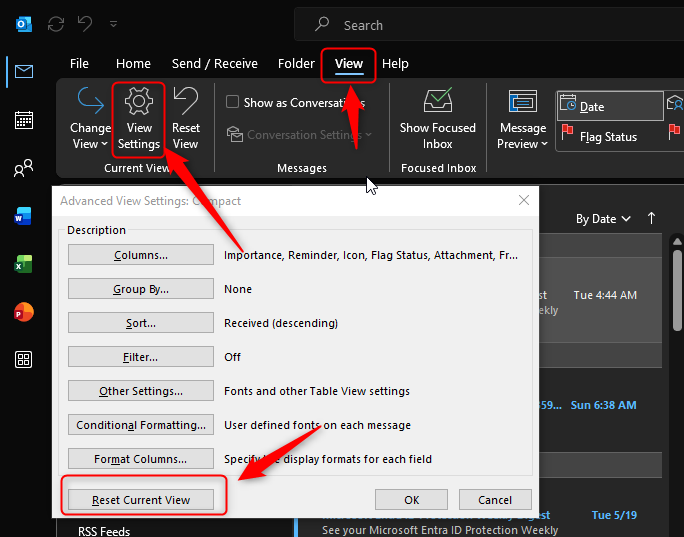Click Reset Current View
Screen dimensions: 684x537
(141, 499)
